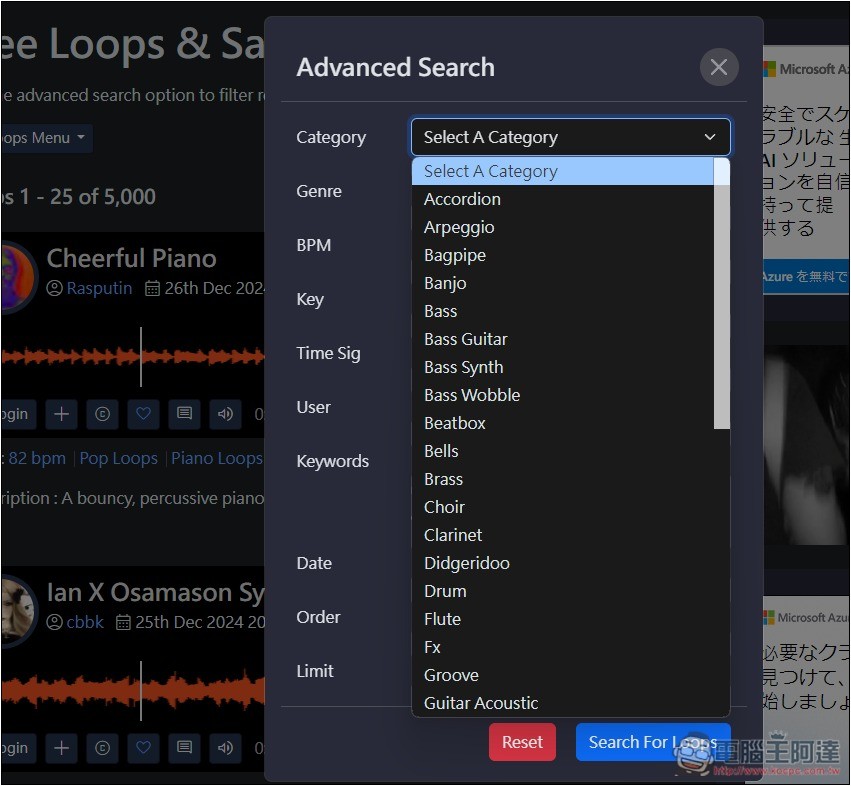Click Search For Loops button
Screen dimensions: 851x786
click(x=653, y=742)
